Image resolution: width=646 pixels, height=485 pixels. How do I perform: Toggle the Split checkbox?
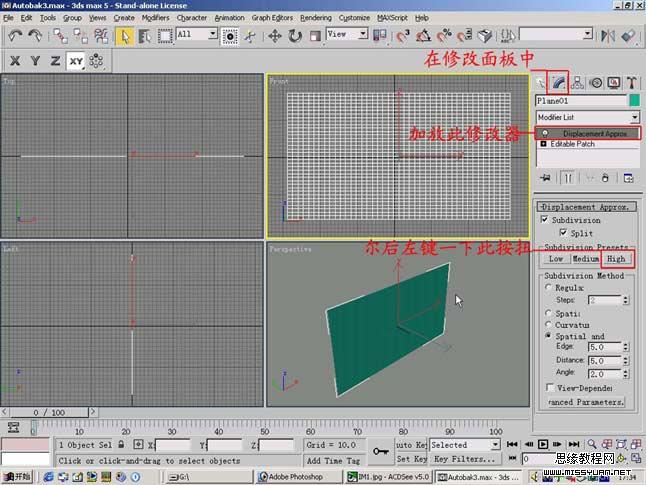563,233
